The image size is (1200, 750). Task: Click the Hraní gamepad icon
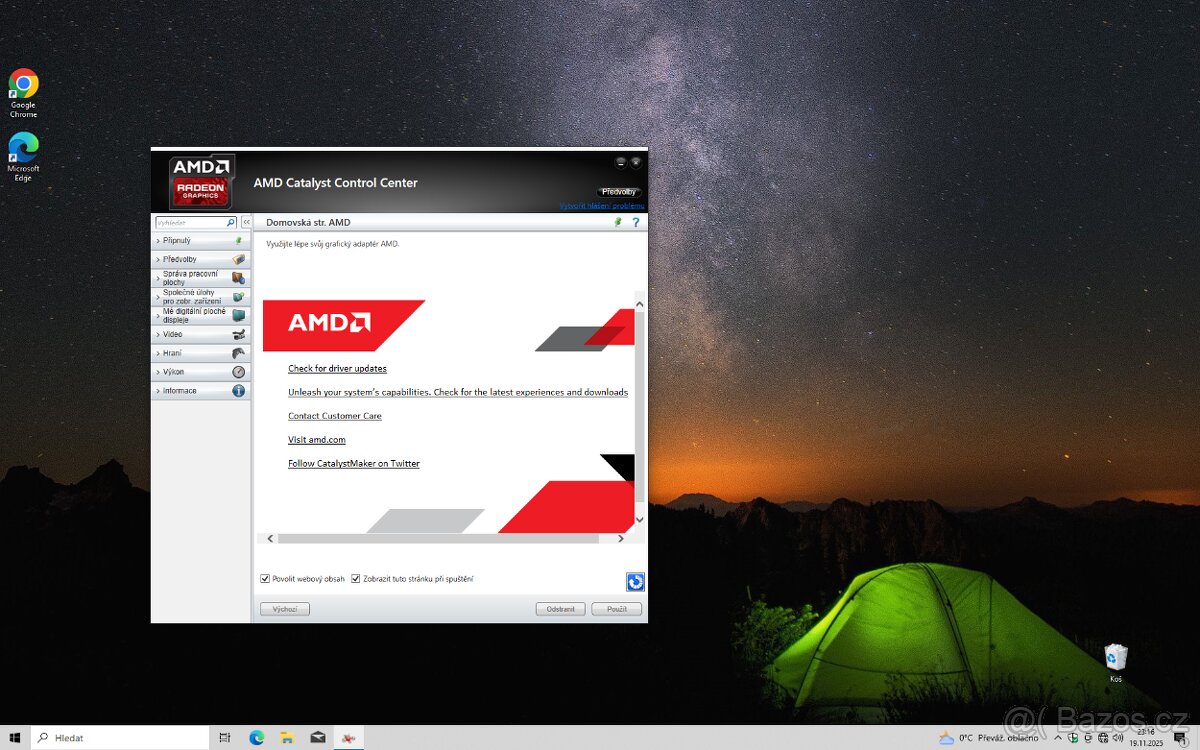coord(238,352)
